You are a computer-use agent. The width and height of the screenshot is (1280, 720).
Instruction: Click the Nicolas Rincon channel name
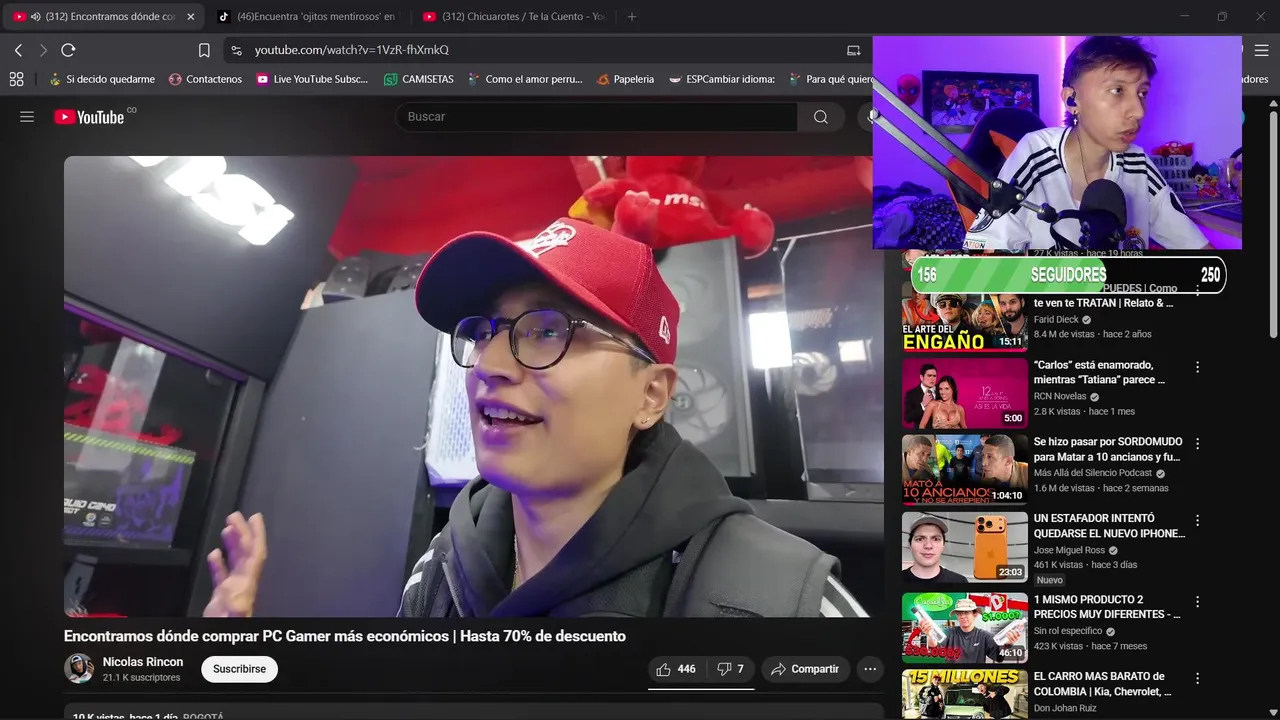point(143,662)
